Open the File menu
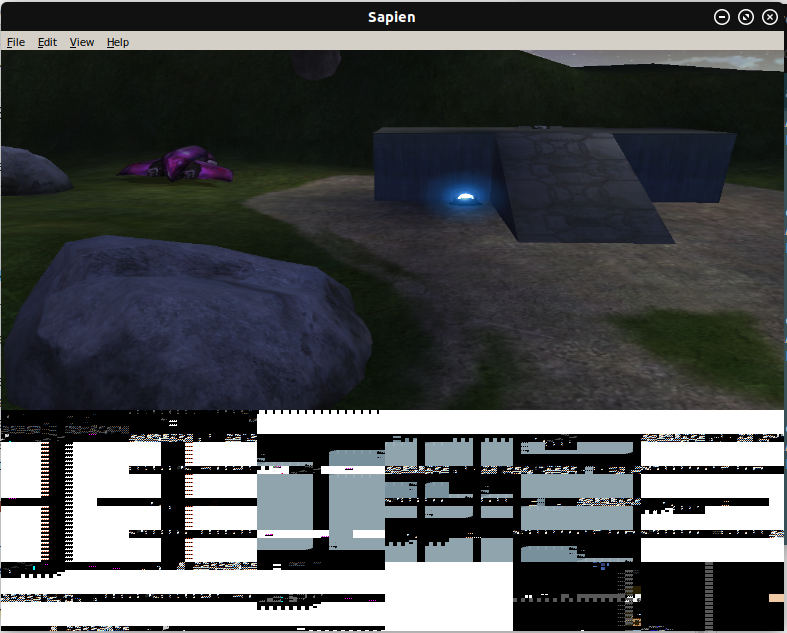Image resolution: width=787 pixels, height=633 pixels. [16, 42]
